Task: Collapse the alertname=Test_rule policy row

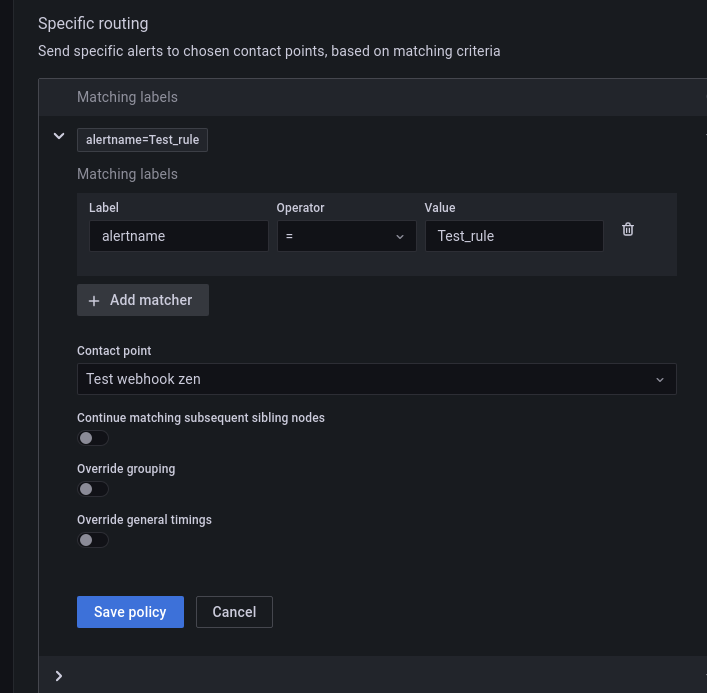Action: pos(59,136)
